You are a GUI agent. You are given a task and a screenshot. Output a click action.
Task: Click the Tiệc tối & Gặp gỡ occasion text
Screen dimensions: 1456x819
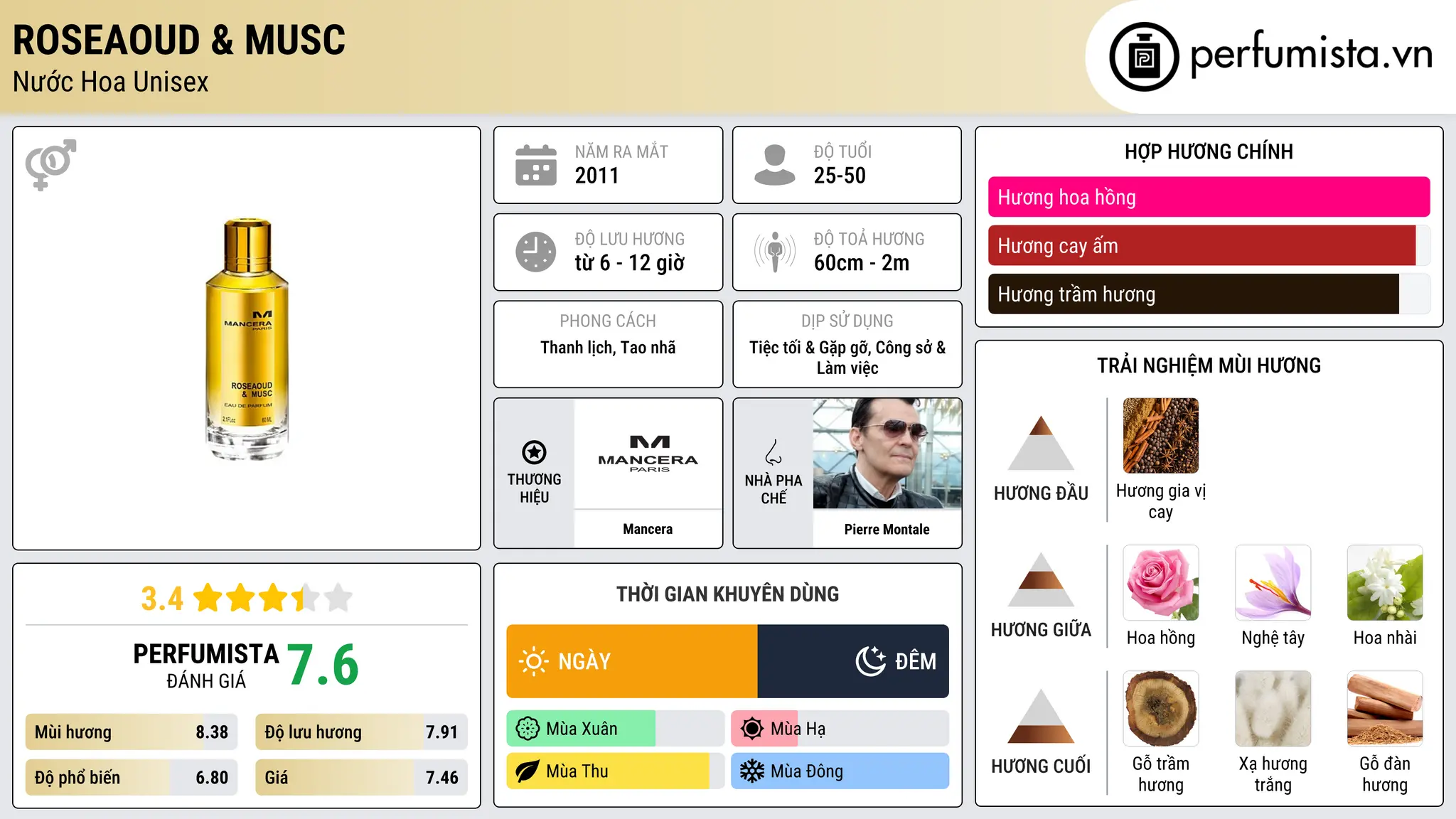click(x=847, y=358)
